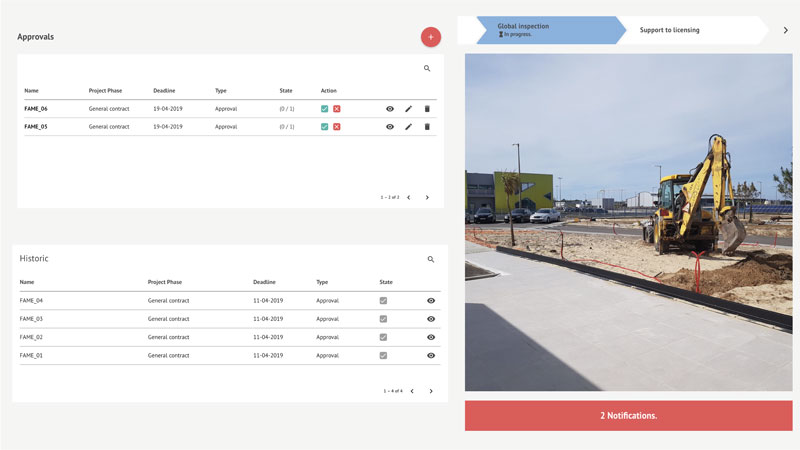
Task: Open search in the Approvals table
Action: [427, 69]
